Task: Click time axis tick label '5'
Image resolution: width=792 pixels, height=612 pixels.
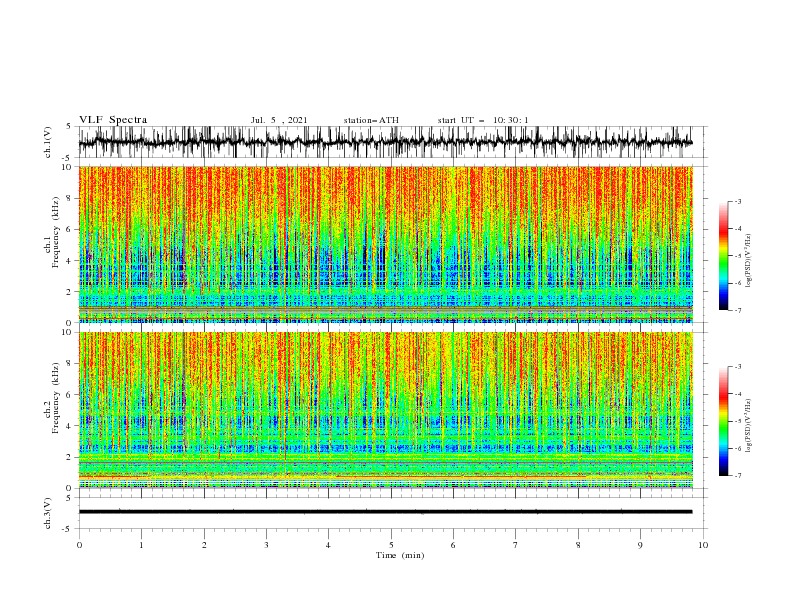Action: [391, 545]
